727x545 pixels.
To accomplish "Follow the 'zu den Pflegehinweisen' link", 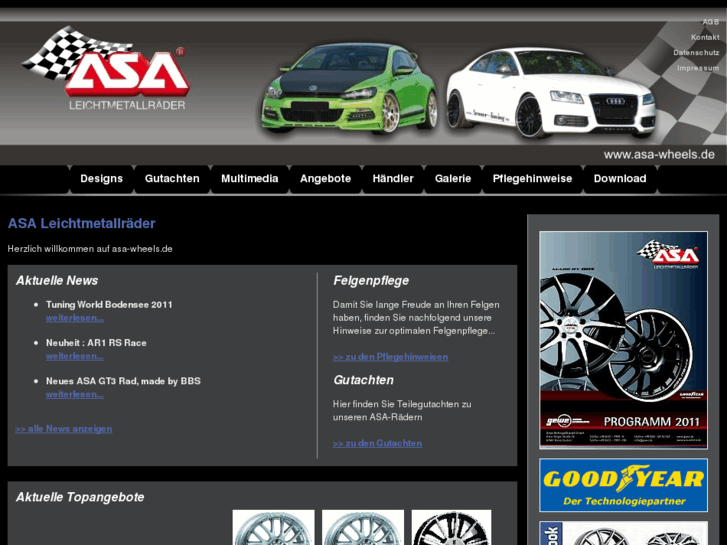I will (390, 357).
